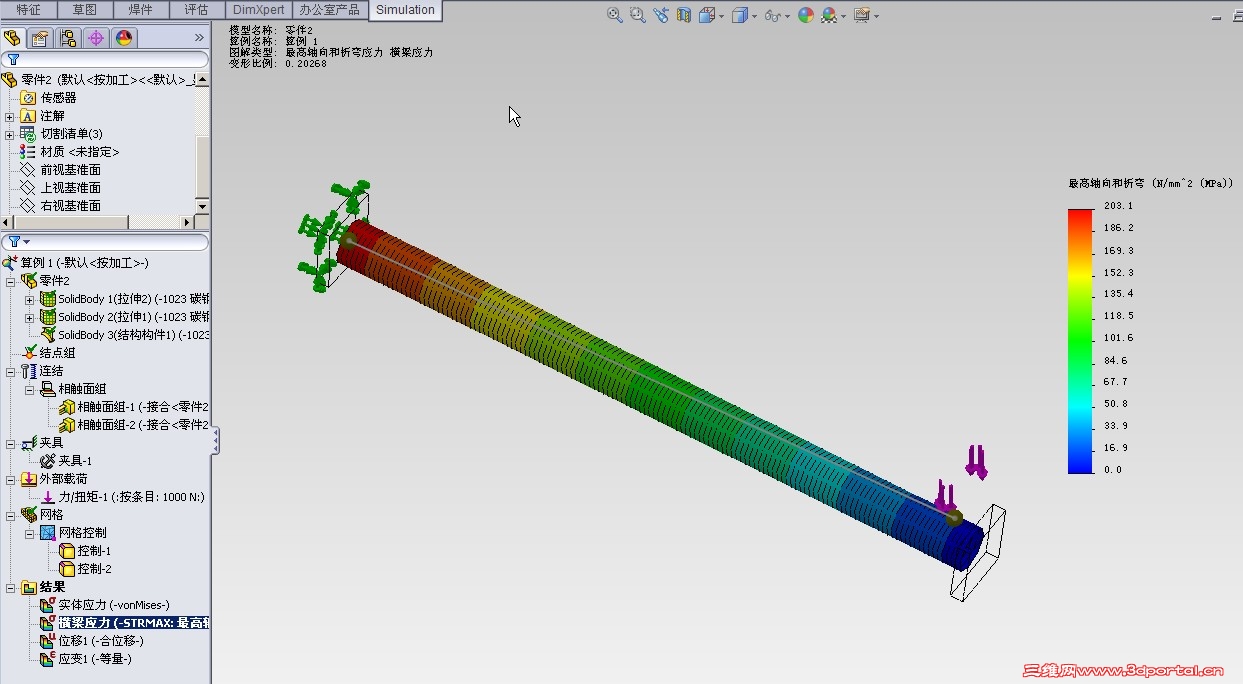The width and height of the screenshot is (1243, 684).
Task: Open the View Orientation dropdown arrow
Action: (721, 16)
